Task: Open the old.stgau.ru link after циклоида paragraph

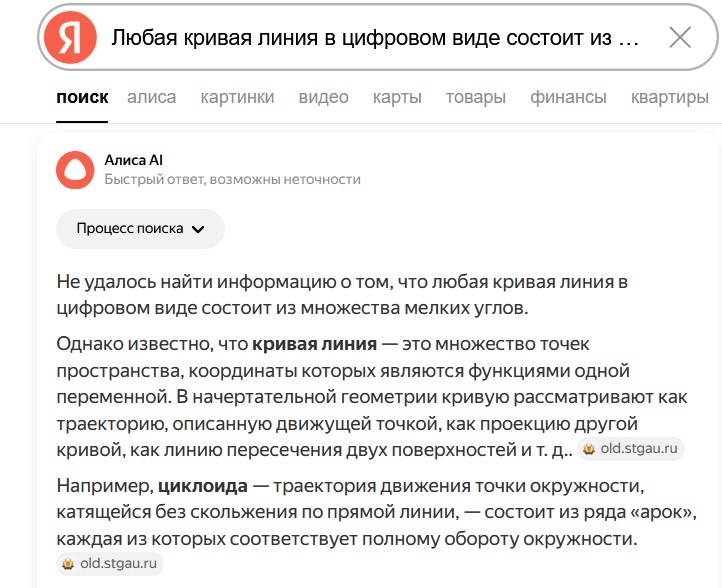Action: point(118,564)
